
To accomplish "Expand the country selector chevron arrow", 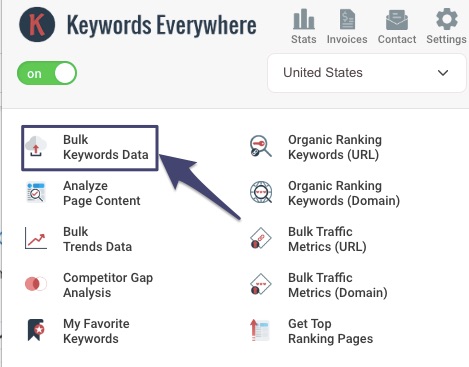I will pos(443,73).
